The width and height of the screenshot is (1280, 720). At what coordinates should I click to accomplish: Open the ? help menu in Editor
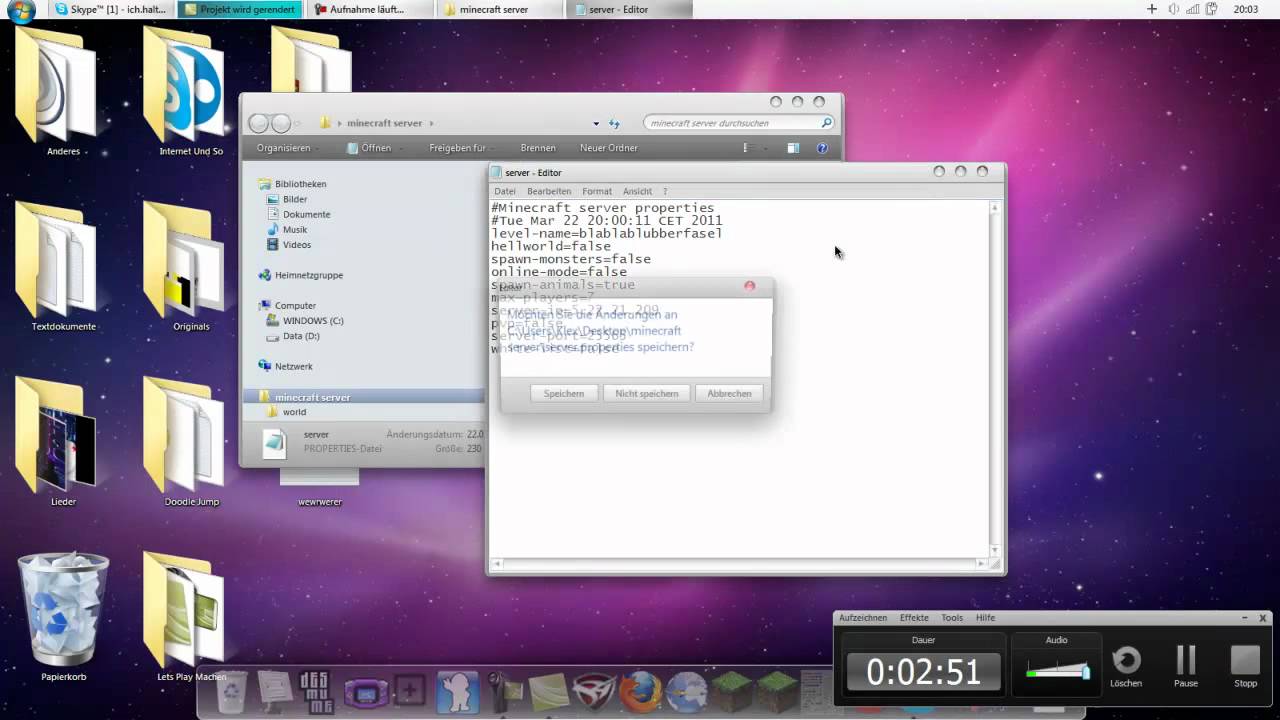[664, 191]
